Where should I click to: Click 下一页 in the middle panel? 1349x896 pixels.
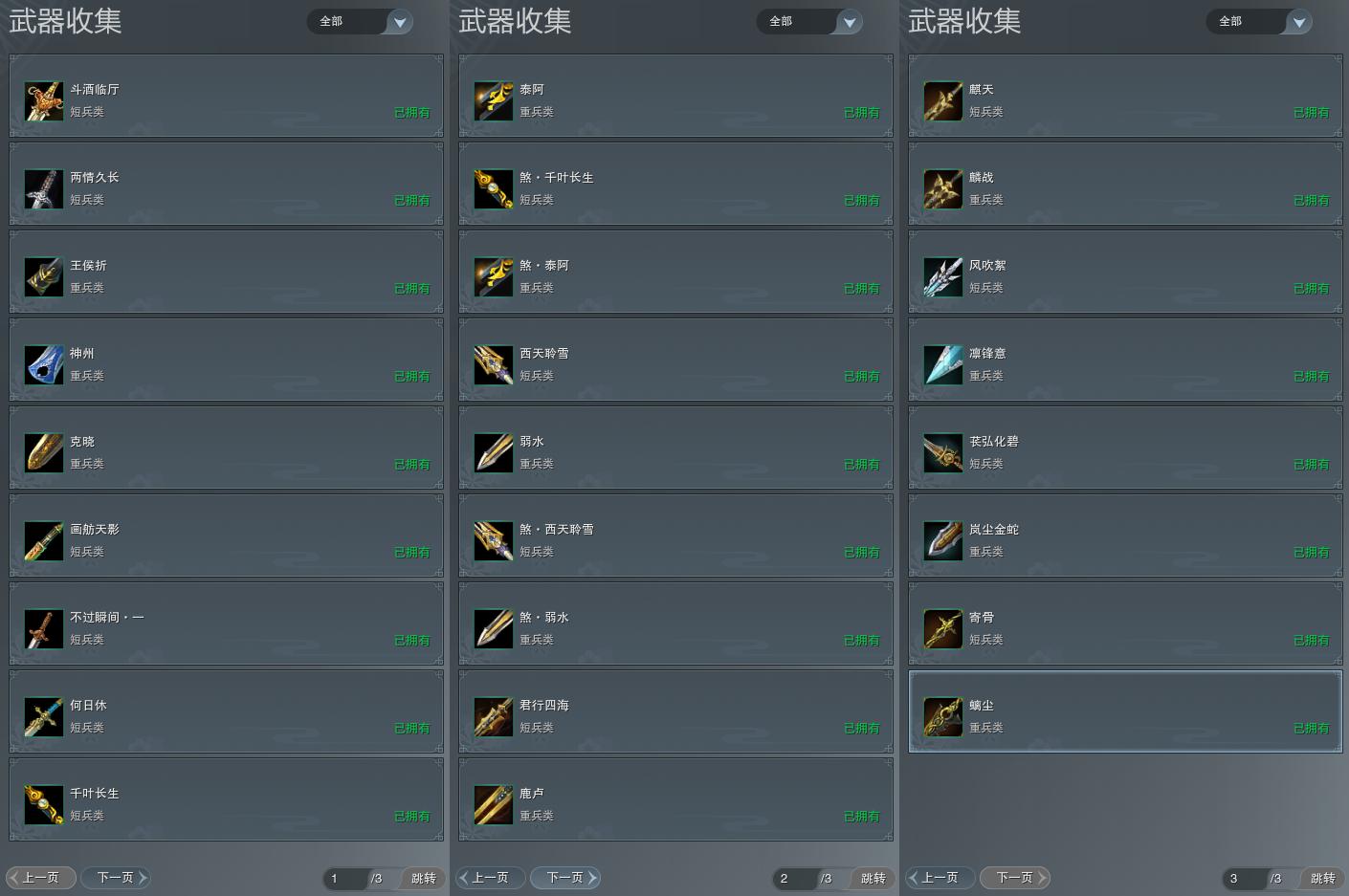tap(565, 877)
